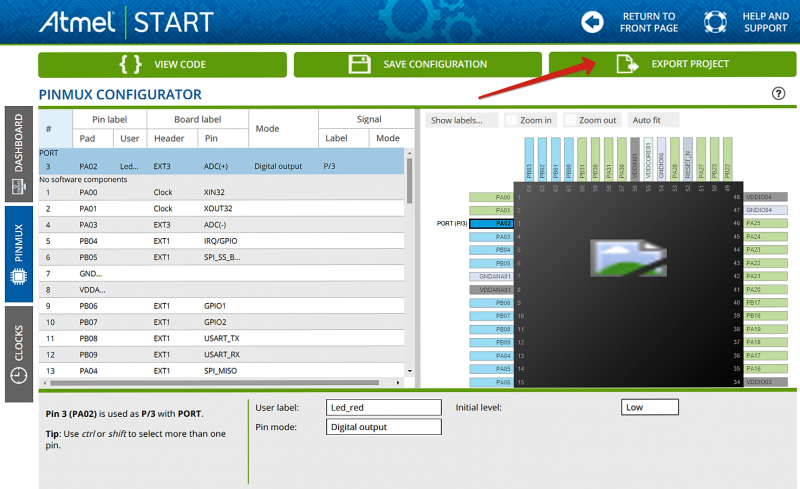Viewport: 800px width, 489px height.
Task: Click the PA03 pin on chip diagram
Action: [491, 237]
